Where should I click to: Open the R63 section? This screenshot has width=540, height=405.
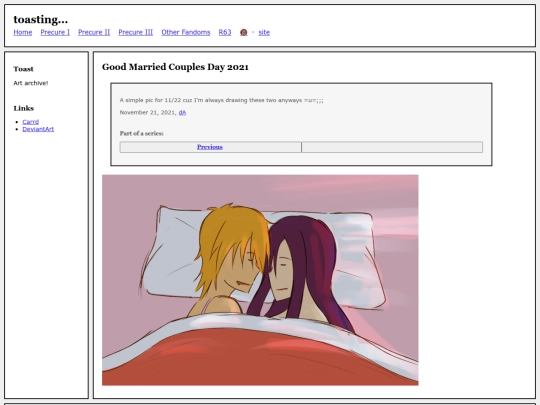point(225,32)
